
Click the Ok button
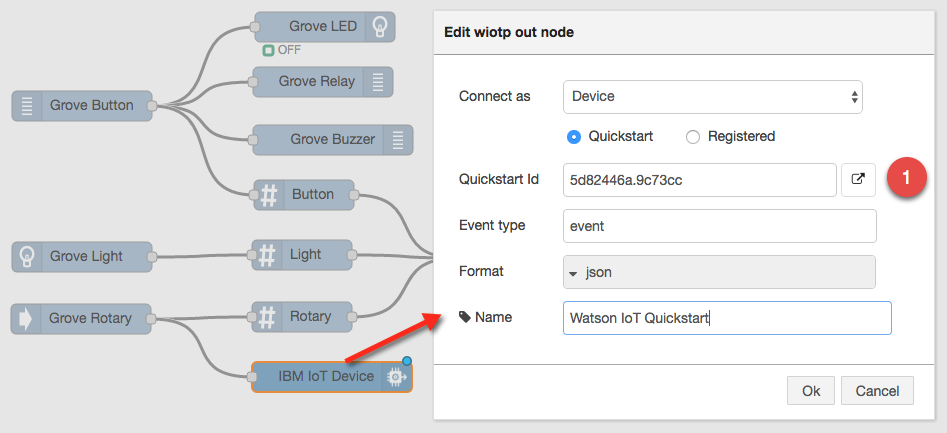[x=811, y=390]
